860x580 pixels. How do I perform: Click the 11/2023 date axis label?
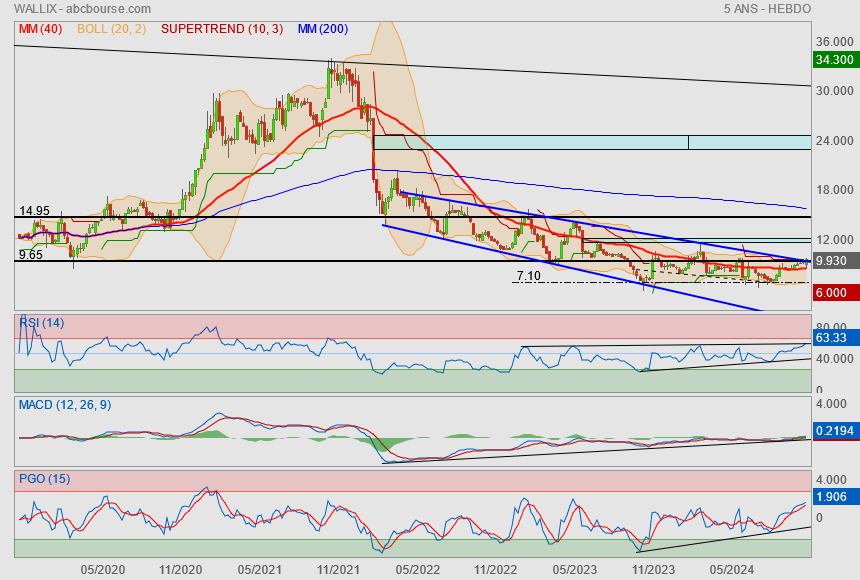coord(653,570)
